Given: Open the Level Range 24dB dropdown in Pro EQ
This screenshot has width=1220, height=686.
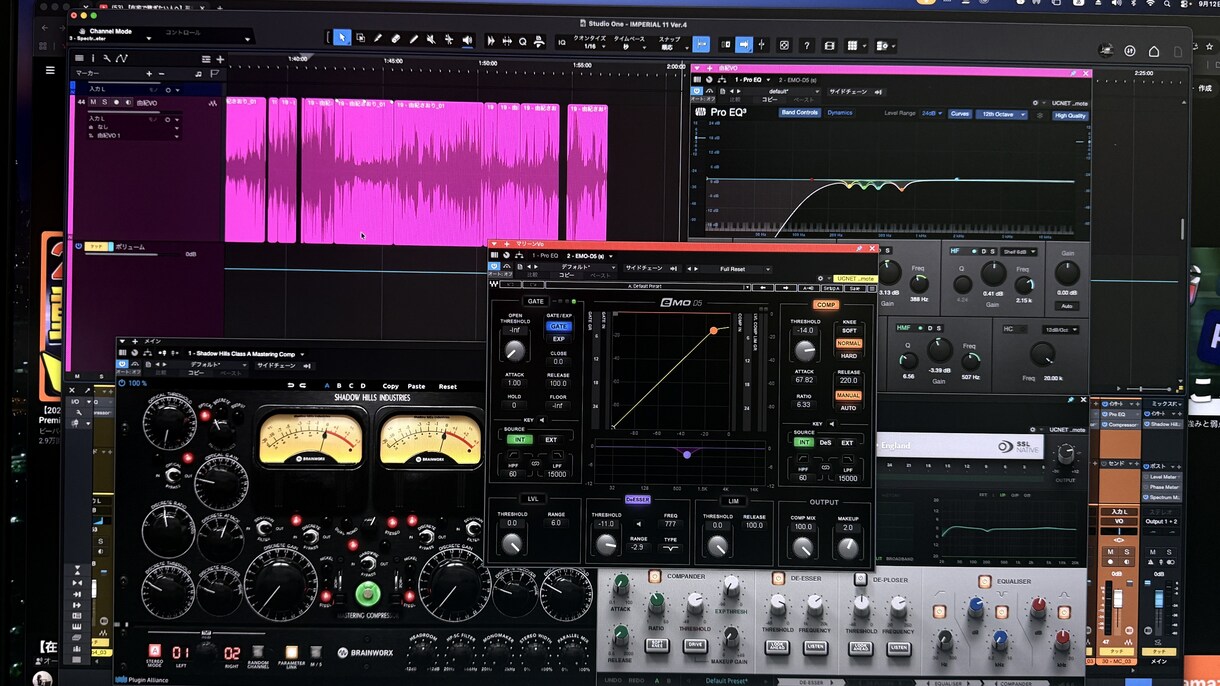Looking at the screenshot, I should coord(931,114).
